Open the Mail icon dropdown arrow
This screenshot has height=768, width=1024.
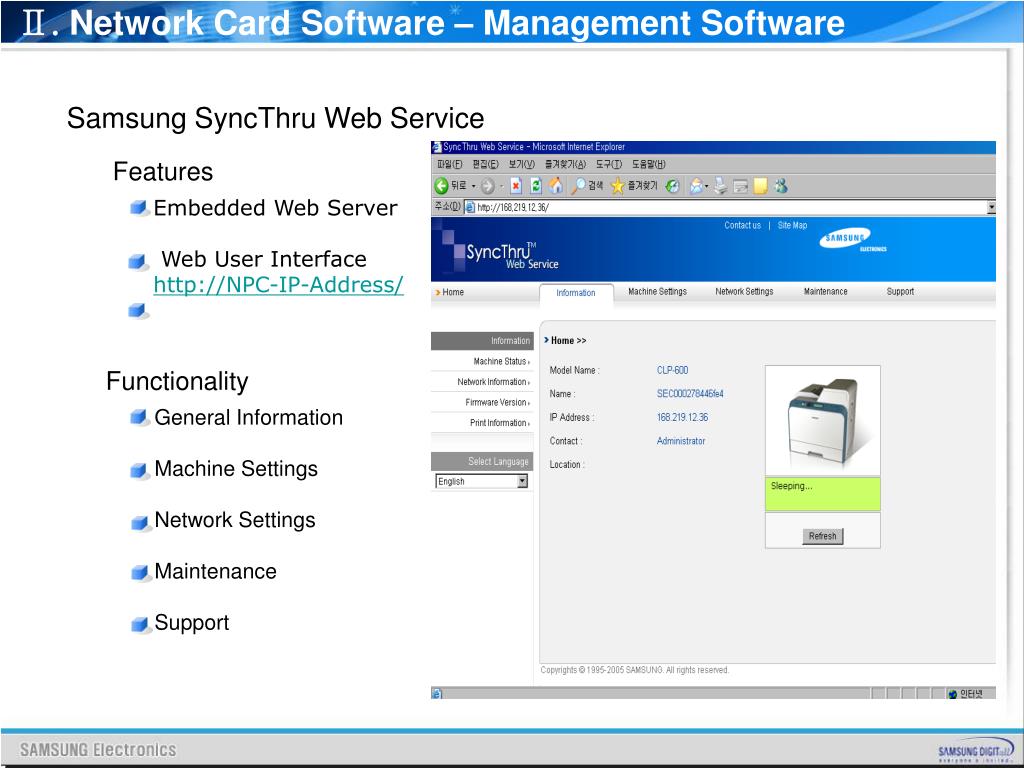point(707,187)
